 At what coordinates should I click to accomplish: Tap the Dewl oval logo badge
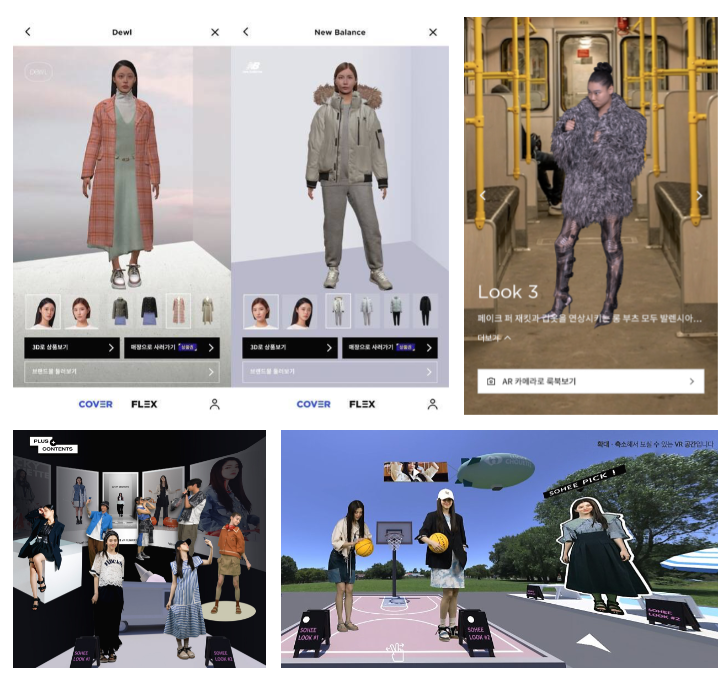[38, 72]
